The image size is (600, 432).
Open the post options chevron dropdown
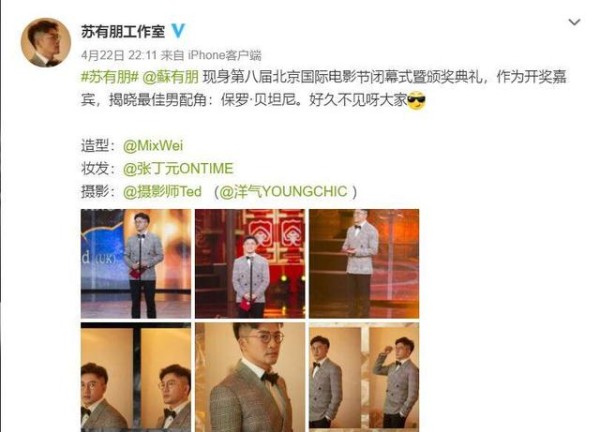[x=574, y=22]
